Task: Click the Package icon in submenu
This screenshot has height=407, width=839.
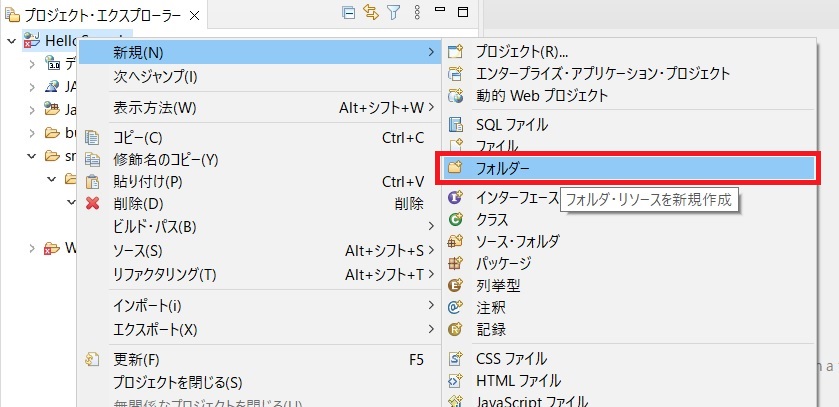Action: [x=456, y=263]
